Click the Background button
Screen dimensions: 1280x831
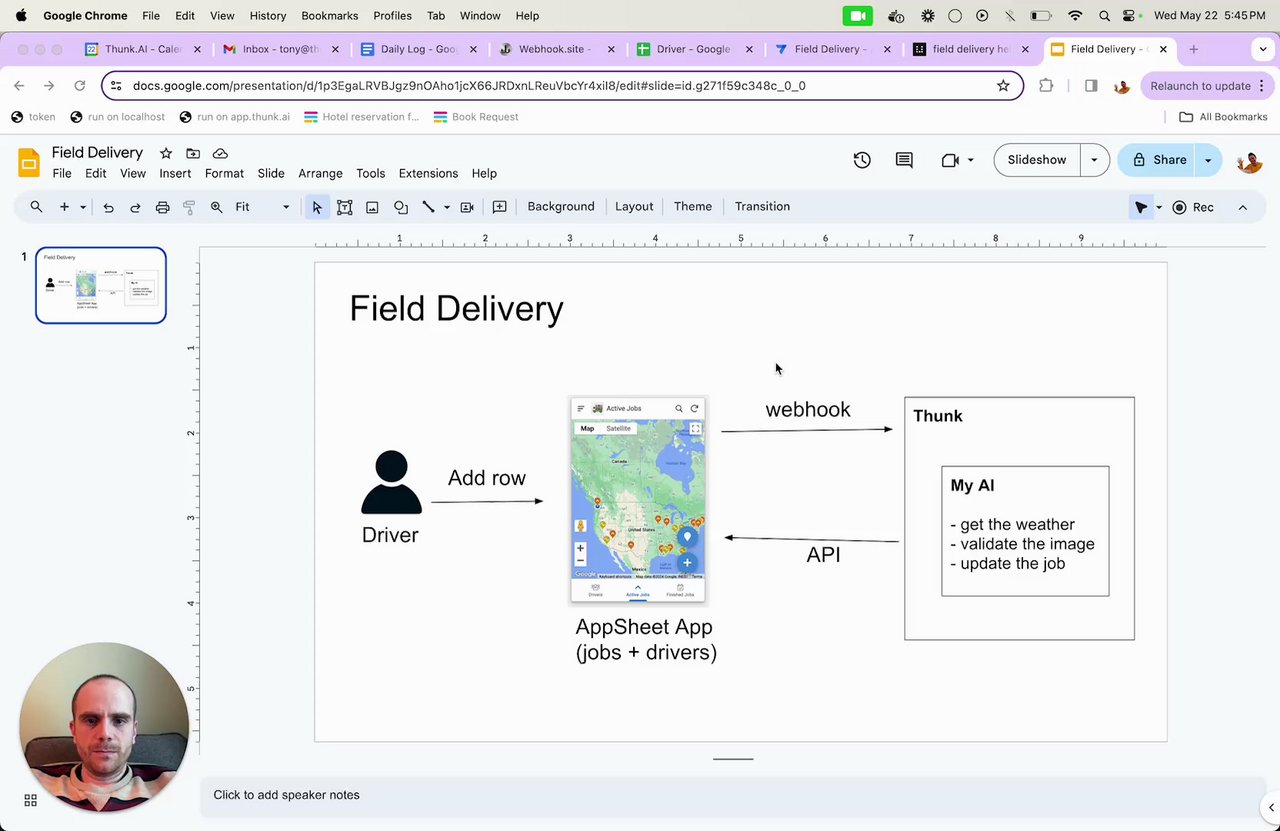[x=561, y=207]
